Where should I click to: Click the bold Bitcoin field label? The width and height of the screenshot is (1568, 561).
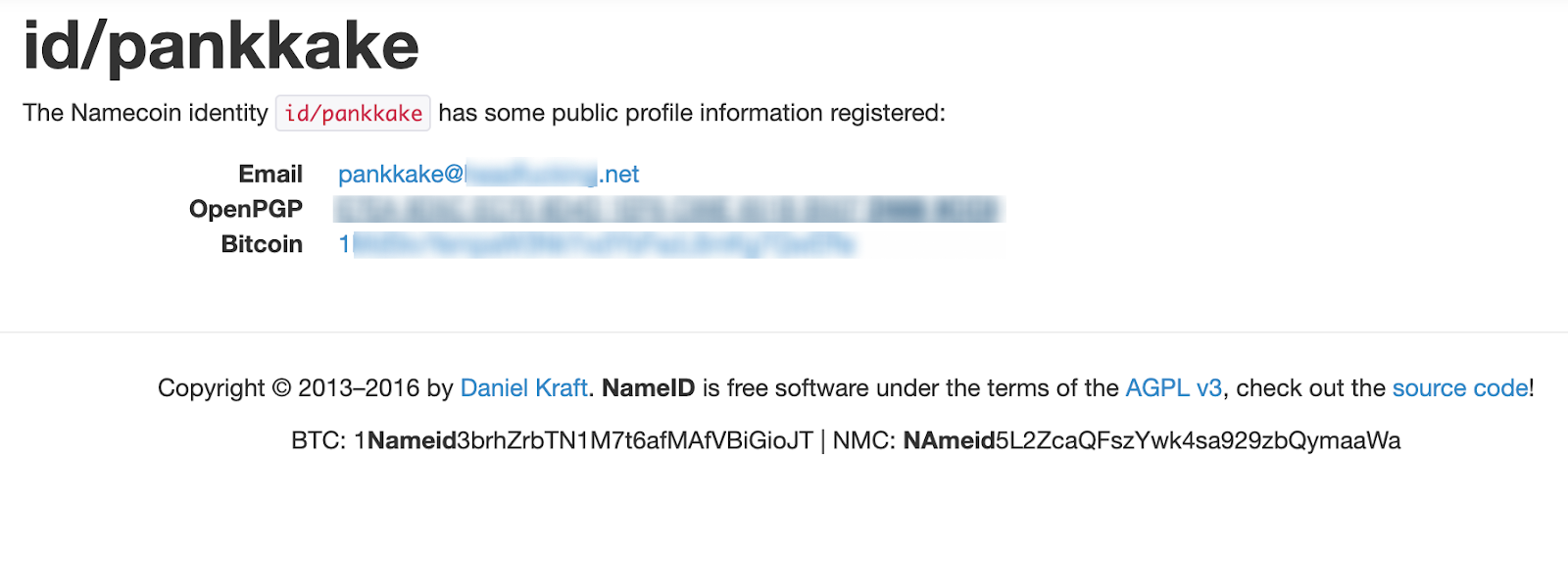click(262, 244)
